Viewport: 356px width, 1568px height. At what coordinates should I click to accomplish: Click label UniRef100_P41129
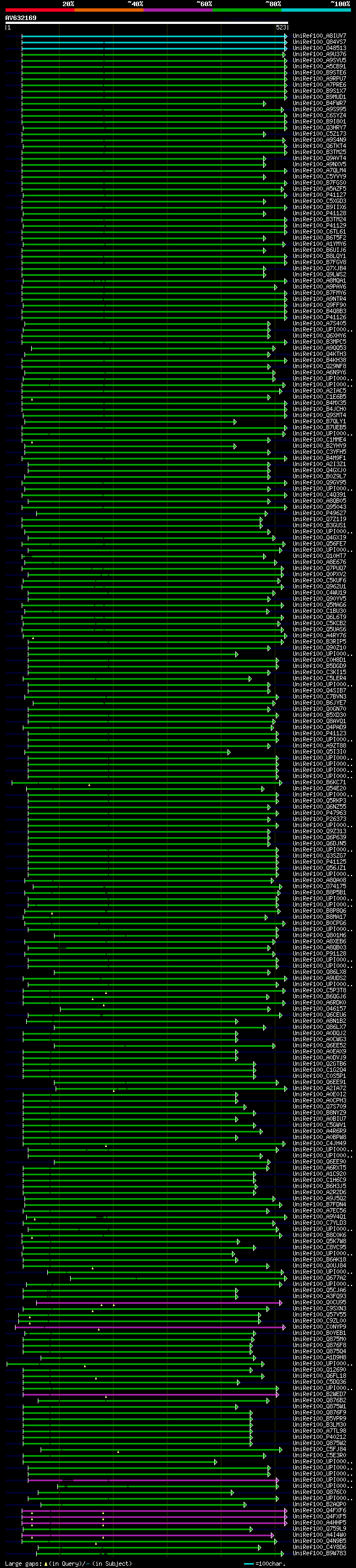[x=319, y=225]
